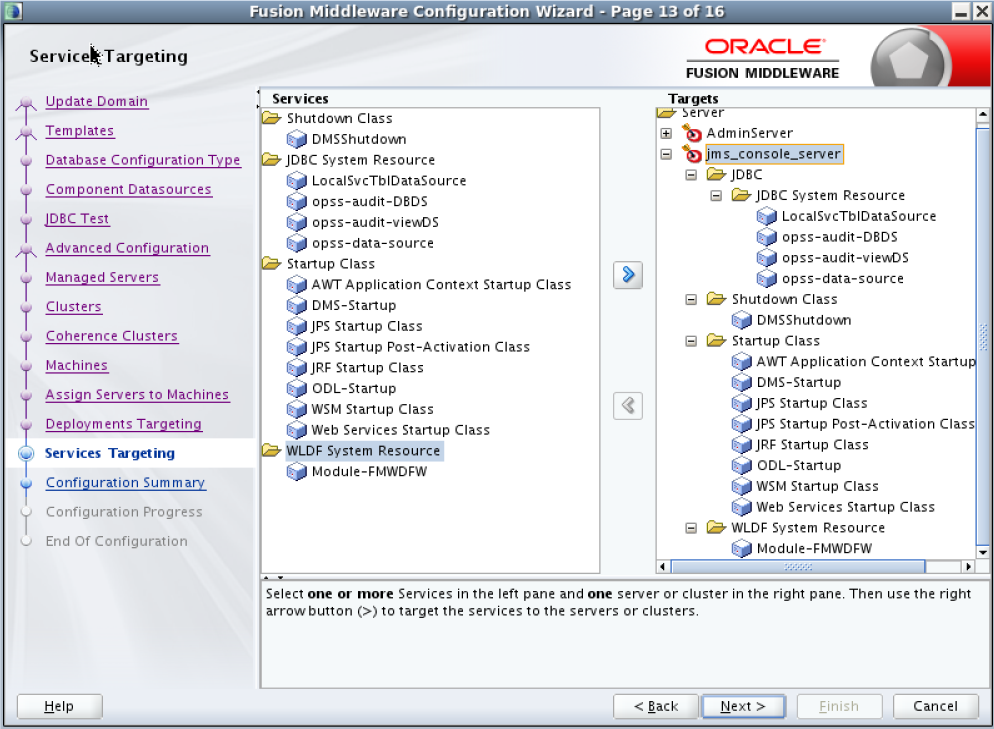This screenshot has height=729, width=994.
Task: Click the Module-FMWDFW cube icon in Targets
Action: (742, 548)
